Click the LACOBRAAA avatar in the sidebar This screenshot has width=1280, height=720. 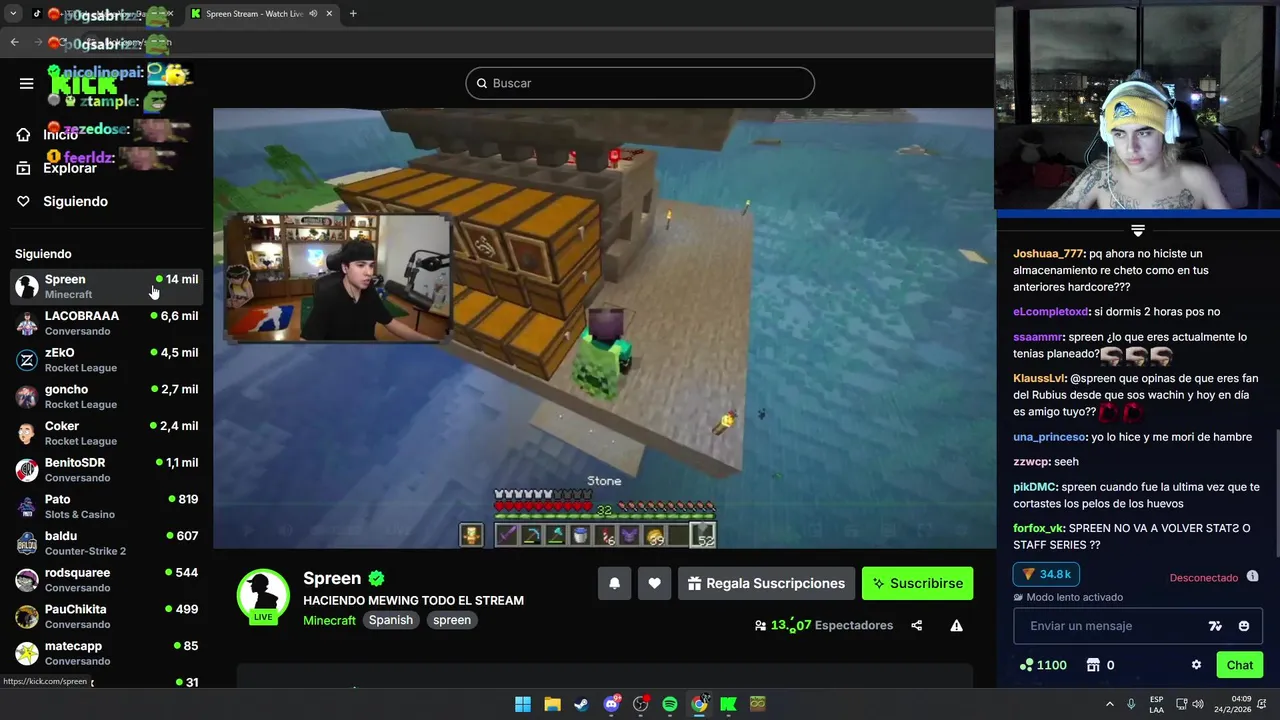tap(27, 323)
